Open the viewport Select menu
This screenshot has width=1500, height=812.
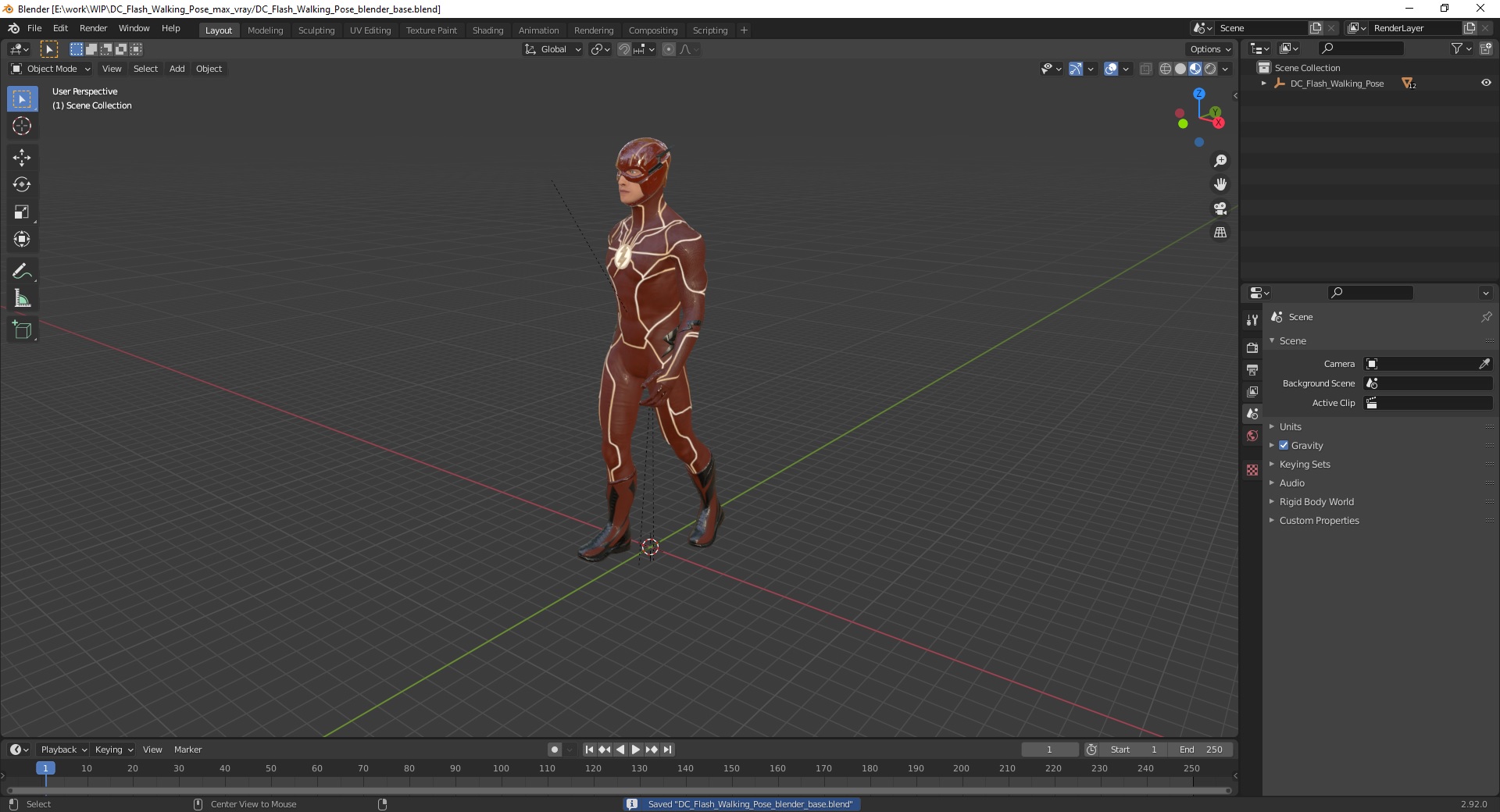point(145,69)
